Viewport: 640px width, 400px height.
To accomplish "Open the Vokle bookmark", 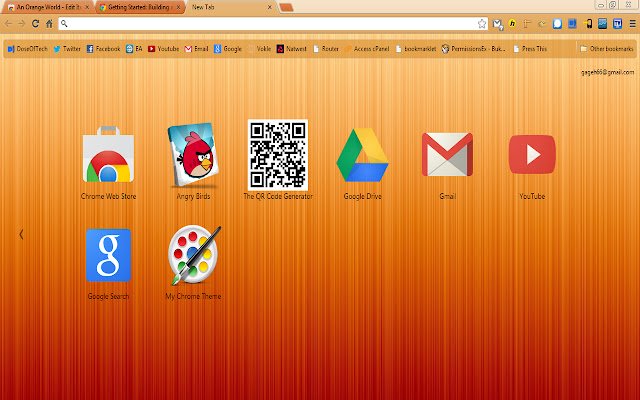I will point(259,49).
